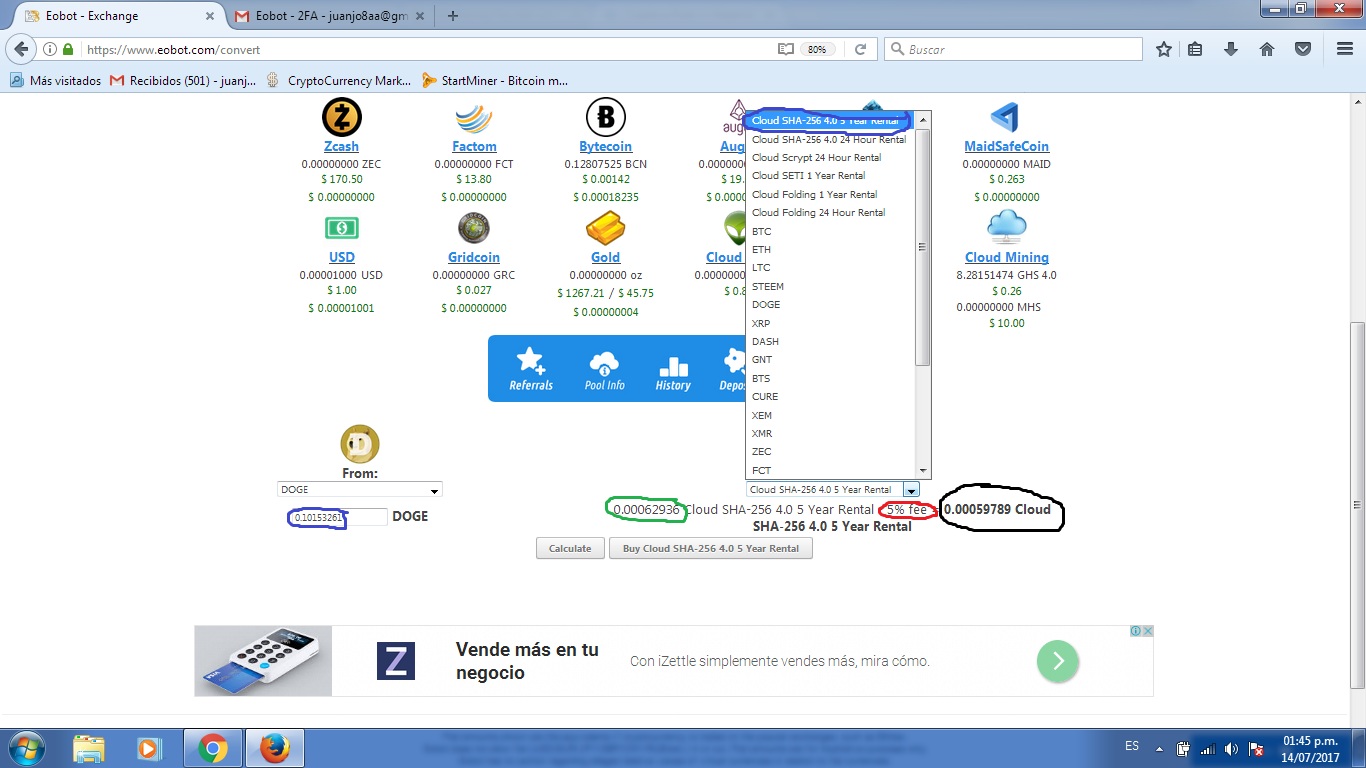Viewport: 1366px width, 768px height.
Task: Open Más visitados bookmark folder
Action: [55, 81]
